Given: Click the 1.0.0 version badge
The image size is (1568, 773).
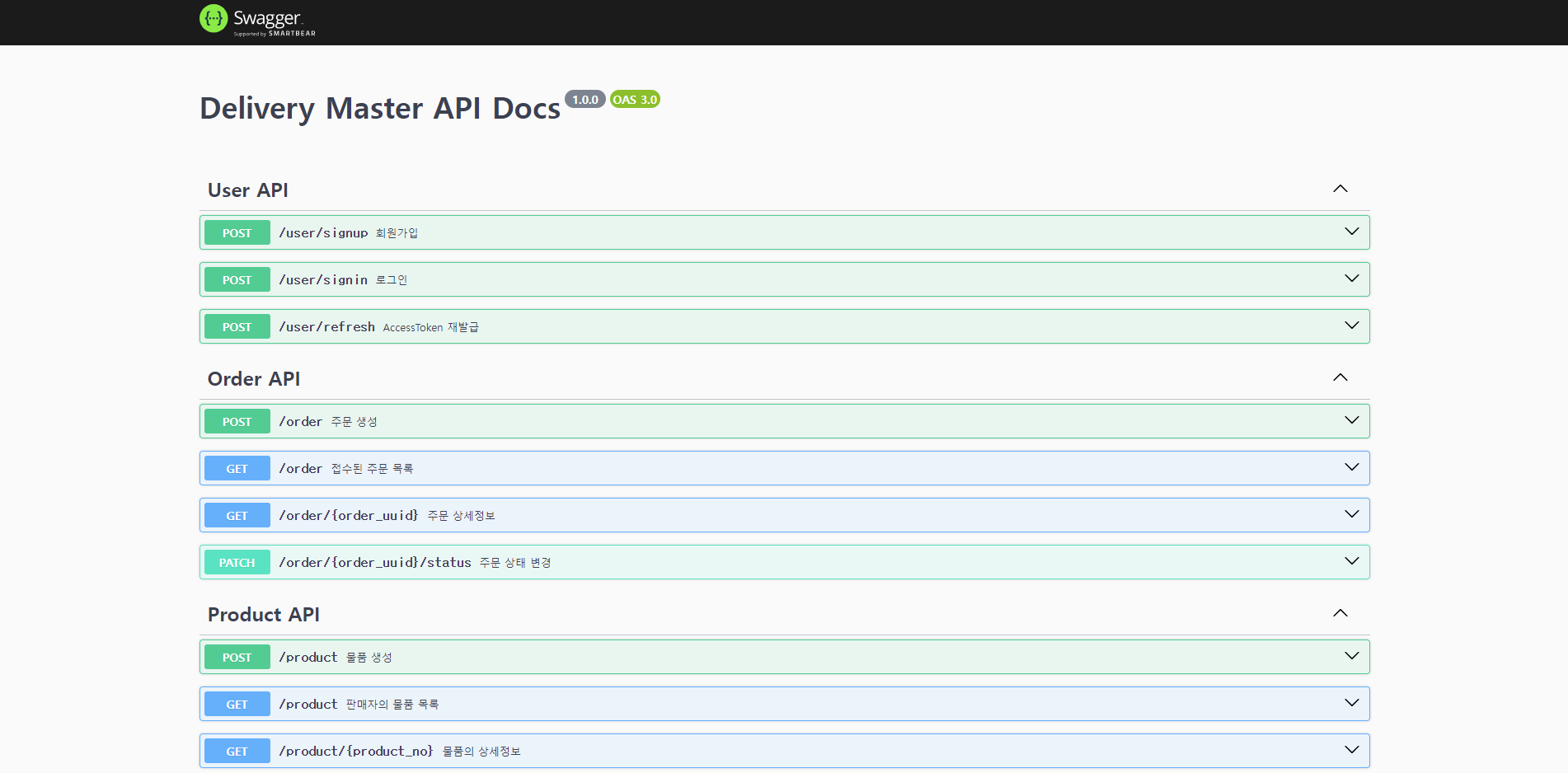Looking at the screenshot, I should point(584,100).
